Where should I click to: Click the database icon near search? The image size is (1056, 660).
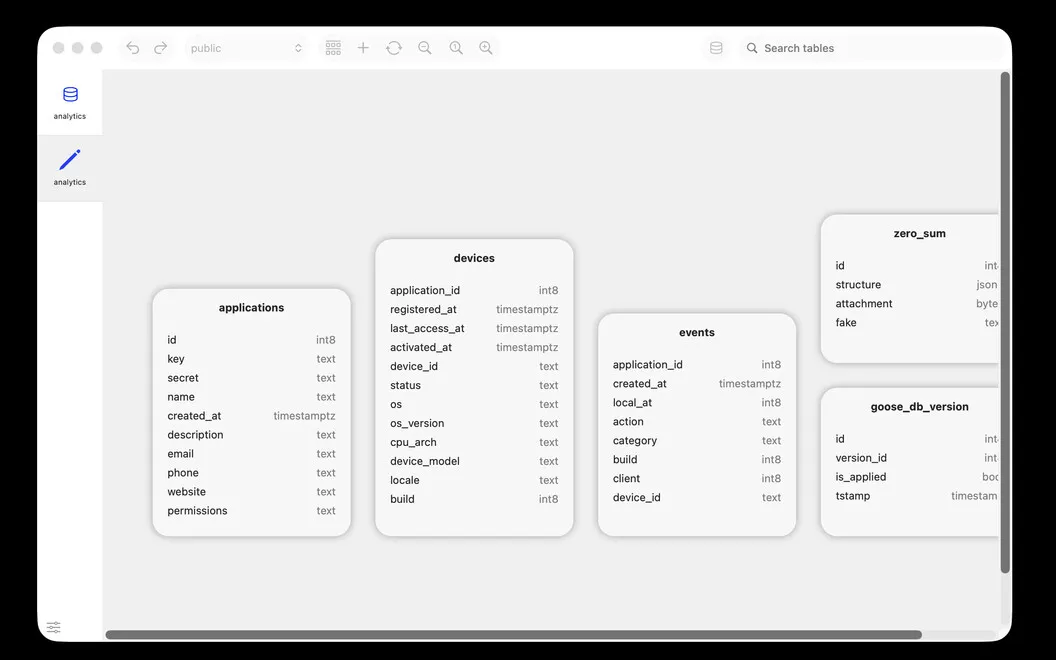(716, 48)
